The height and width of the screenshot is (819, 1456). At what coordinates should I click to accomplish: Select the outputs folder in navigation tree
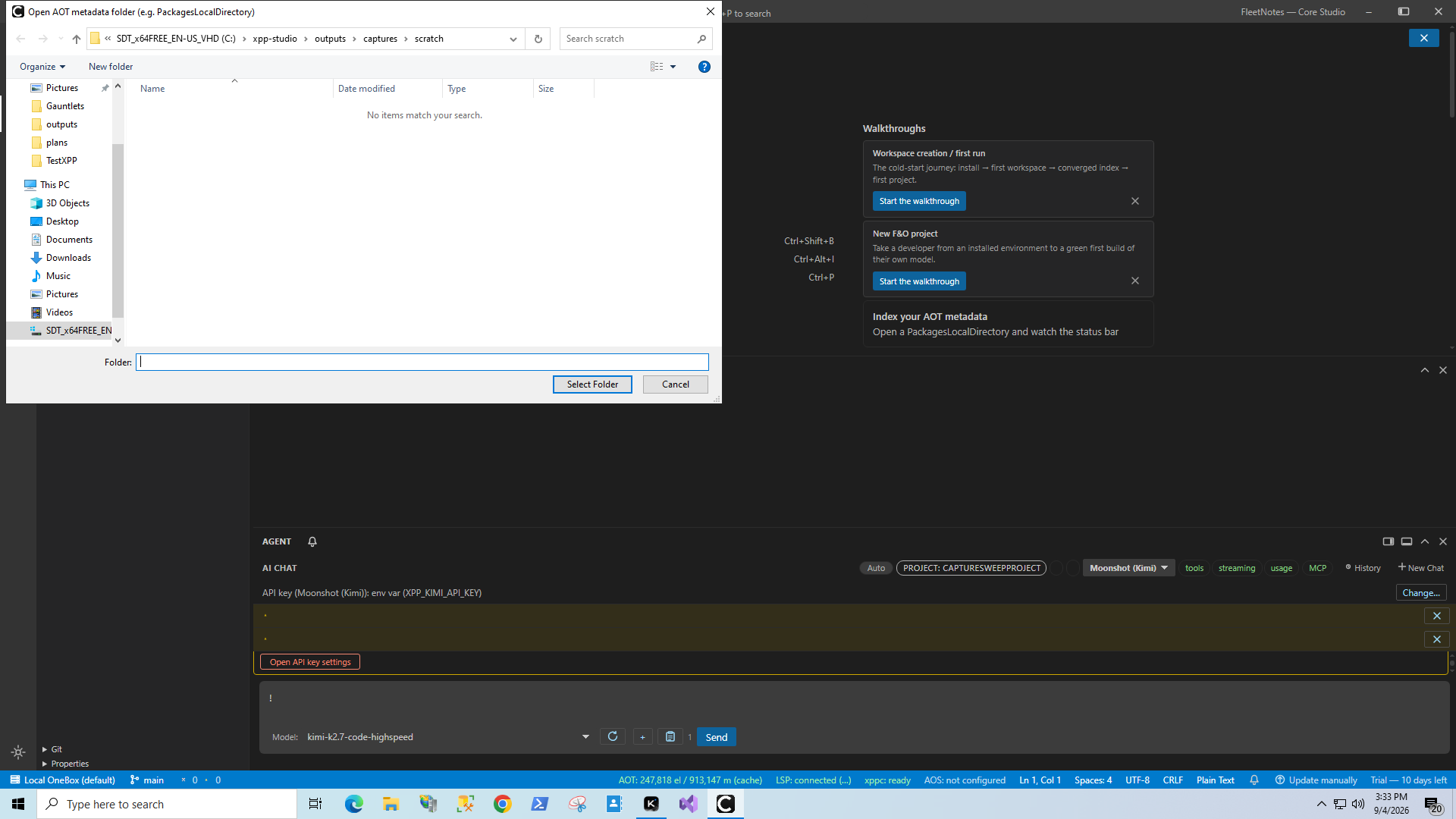(61, 124)
